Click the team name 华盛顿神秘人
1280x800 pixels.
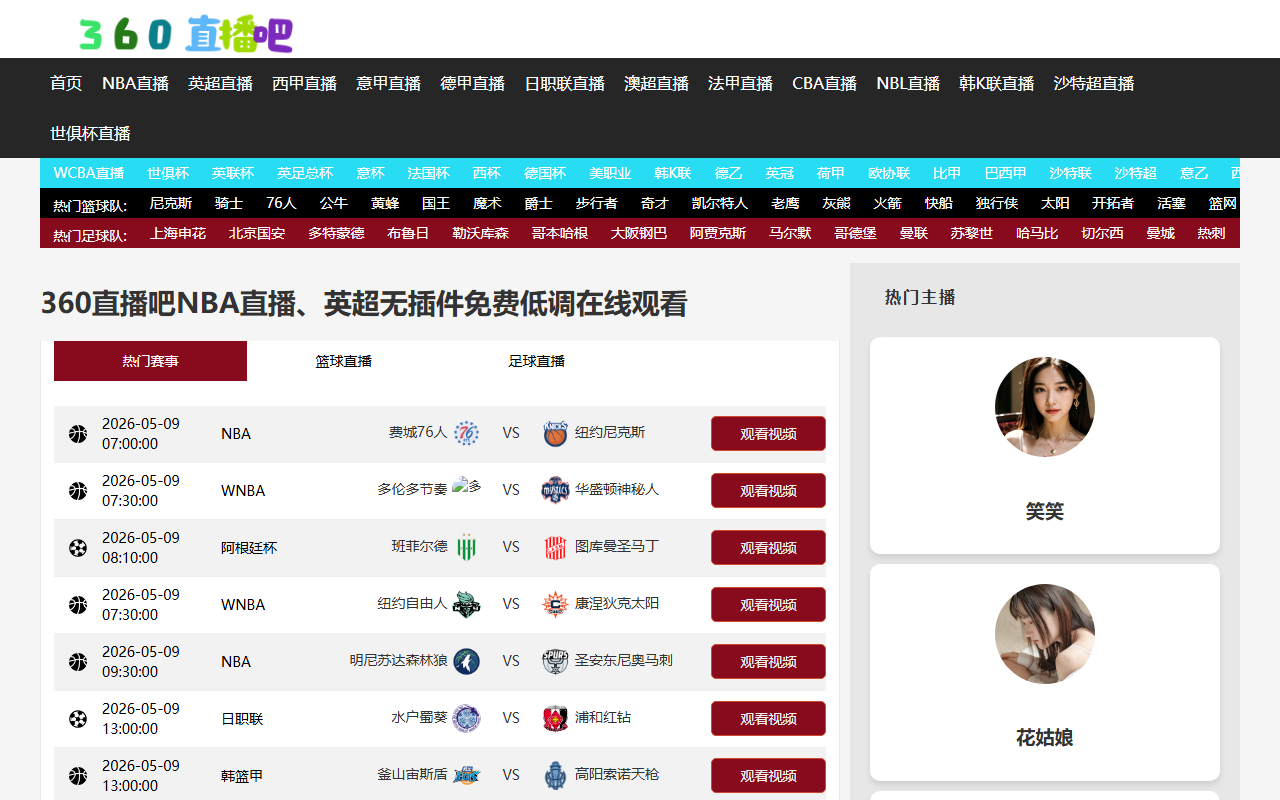[617, 489]
